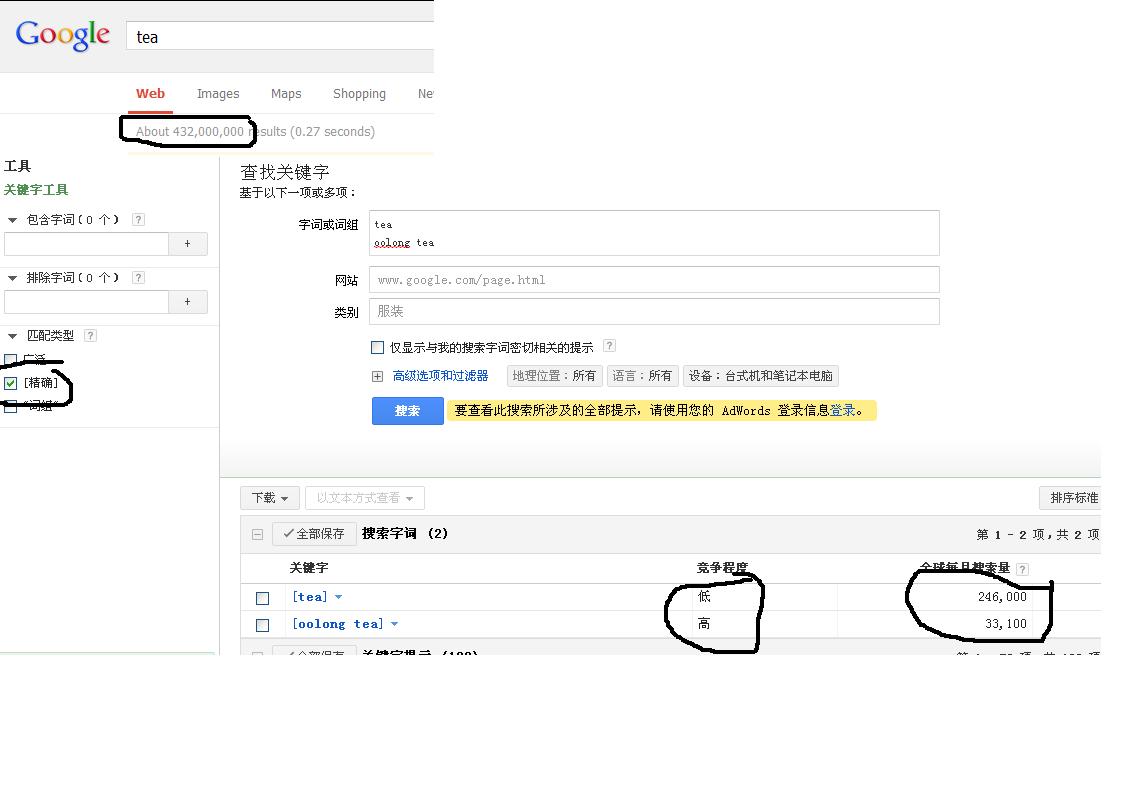Expand 高级选项和过滤器 advanced options
1122x788 pixels.
pyautogui.click(x=377, y=377)
